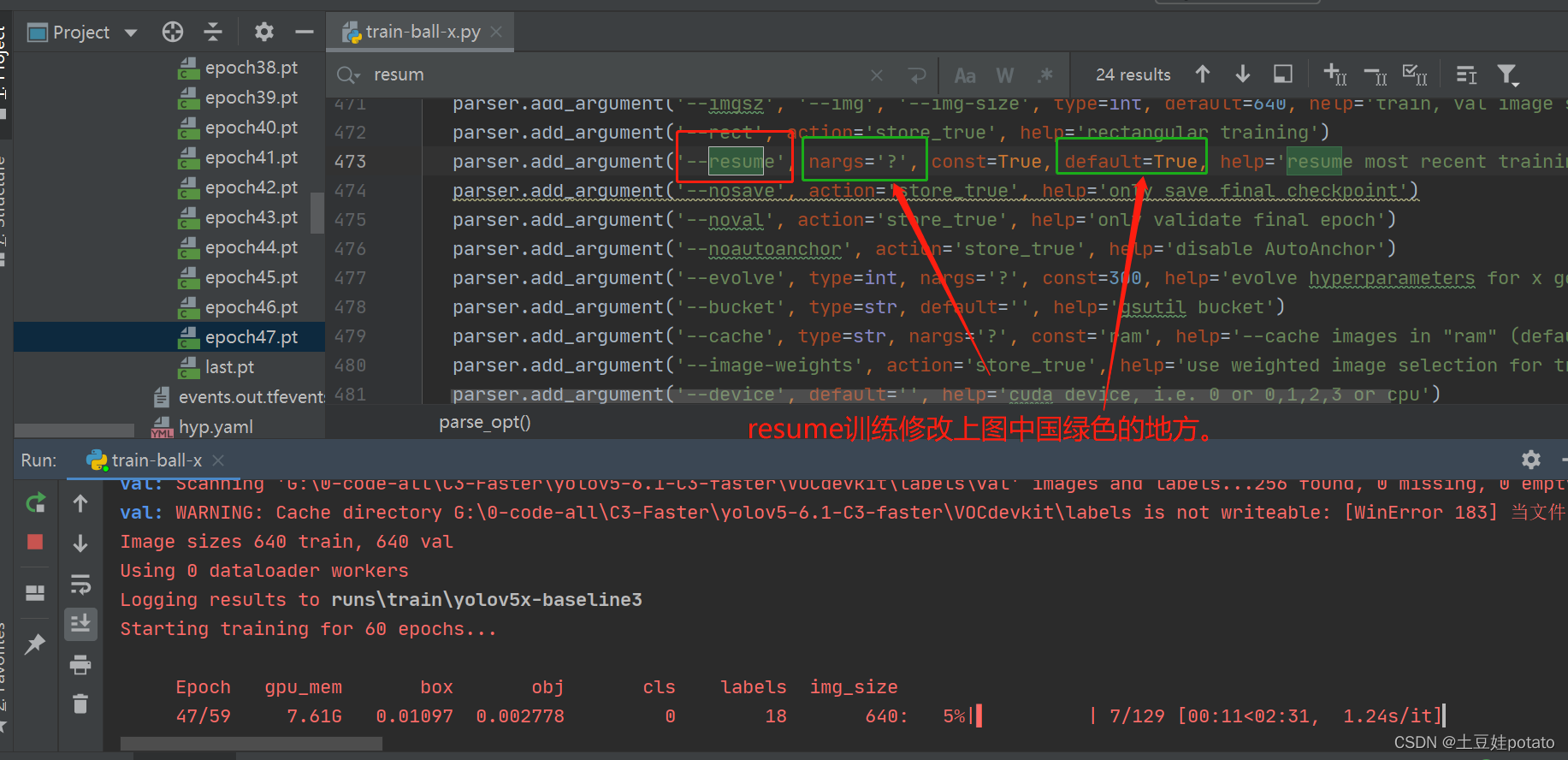The image size is (1568, 760).
Task: Click the 24 results counter
Action: 1133,75
